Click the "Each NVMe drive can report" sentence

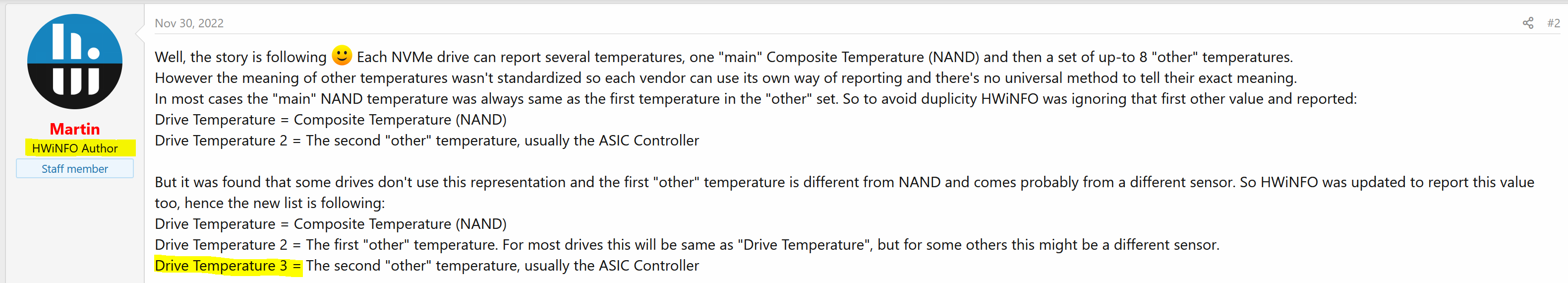point(825,57)
